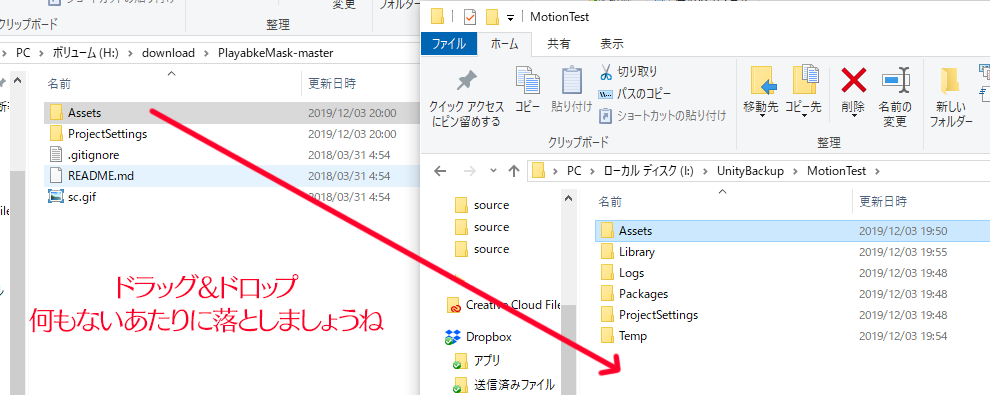Expand the chevron after UnityBackup breadcrumb
Image resolution: width=990 pixels, height=395 pixels.
(x=795, y=170)
